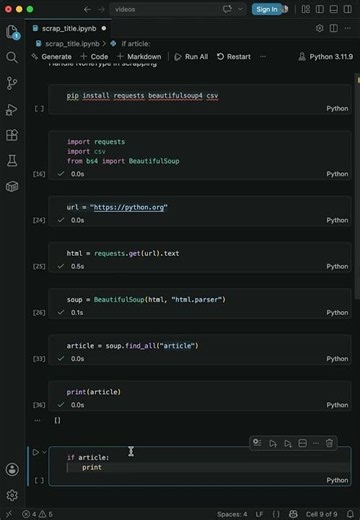360x520 pixels.
Task: Click the 'from bs4 import BeautifulSoup' line
Action: click(x=123, y=161)
